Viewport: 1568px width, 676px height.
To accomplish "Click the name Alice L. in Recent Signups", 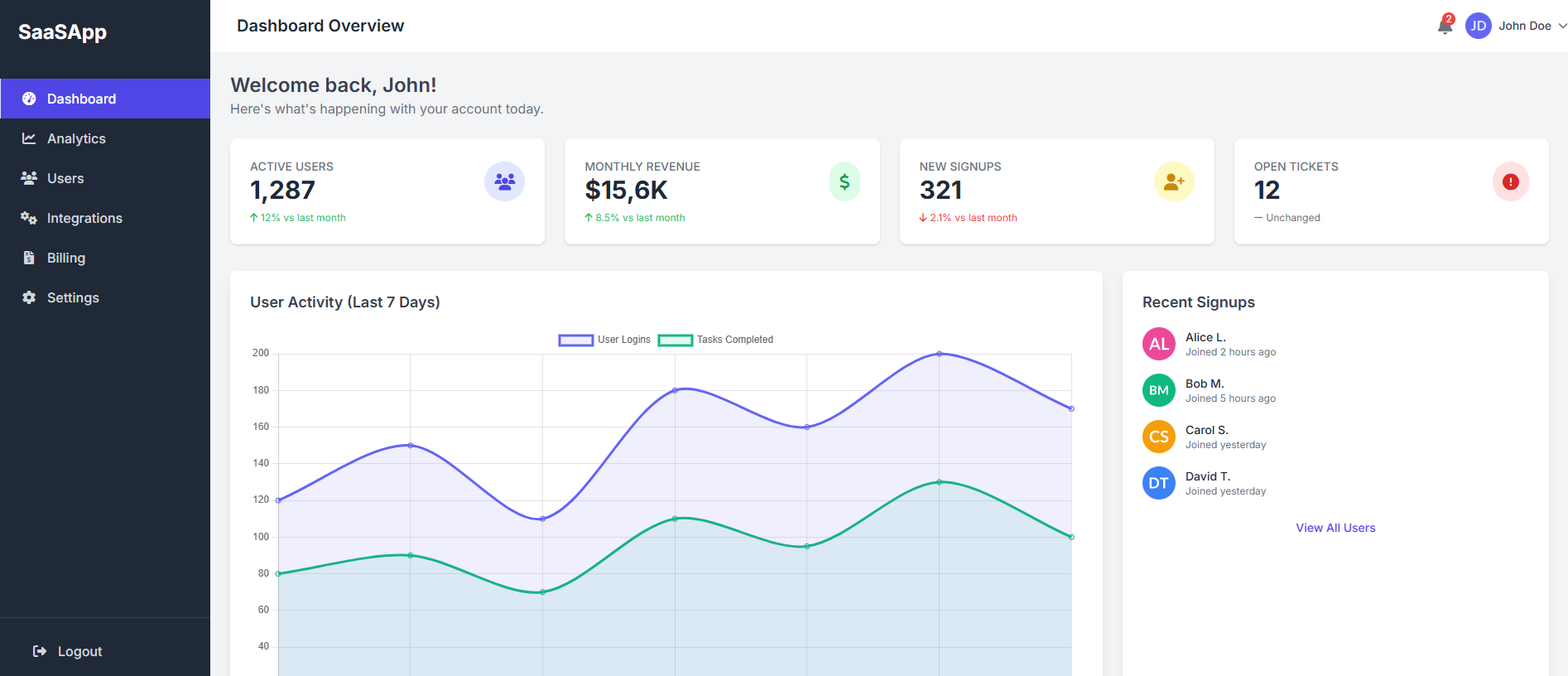I will click(1205, 337).
